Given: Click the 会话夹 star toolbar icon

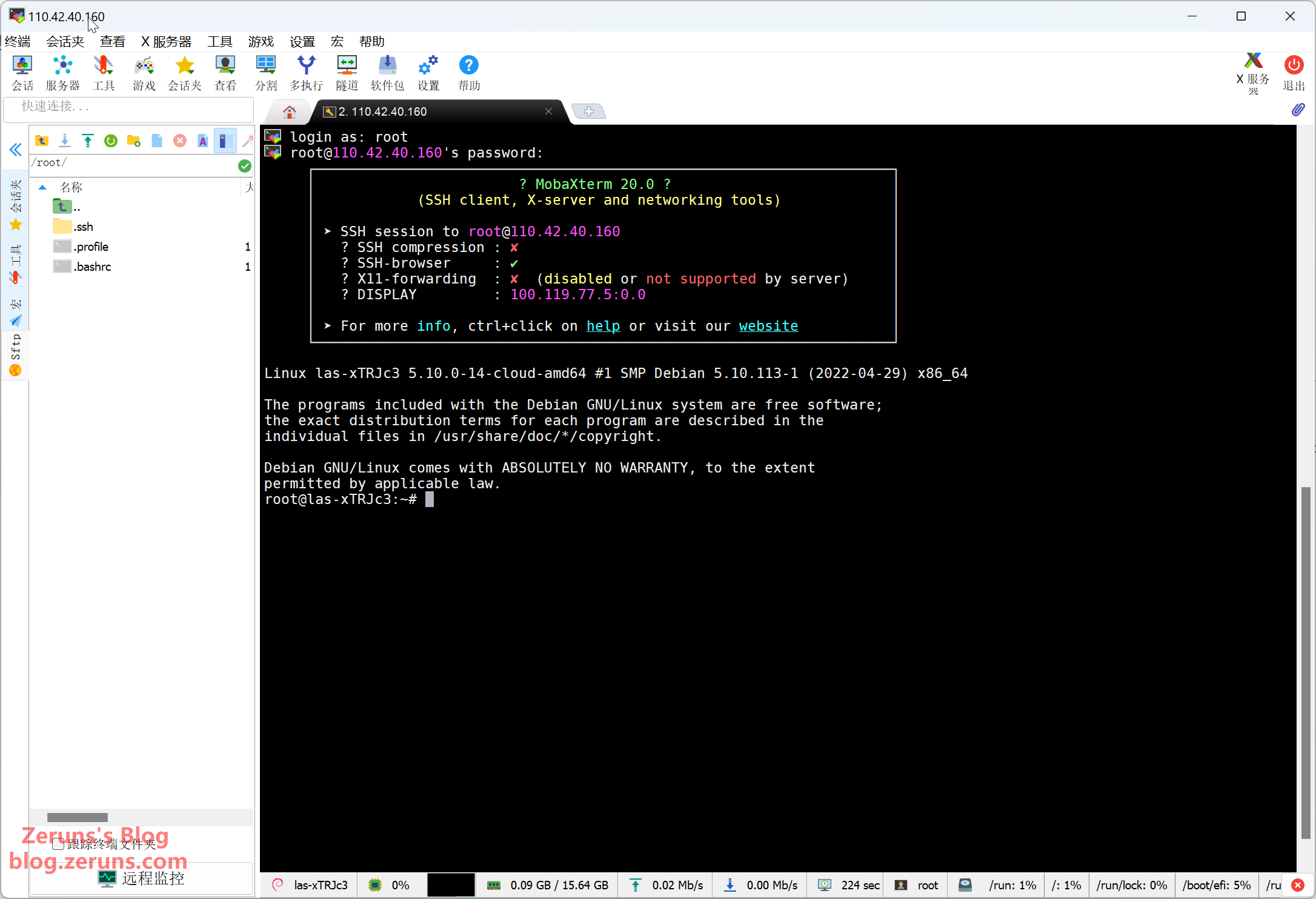Looking at the screenshot, I should click(185, 73).
